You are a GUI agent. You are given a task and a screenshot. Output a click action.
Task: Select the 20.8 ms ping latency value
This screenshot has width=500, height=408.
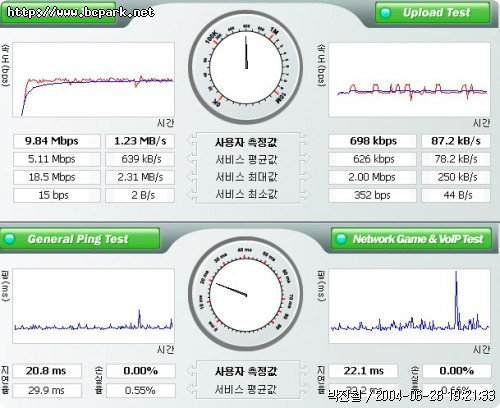point(46,371)
